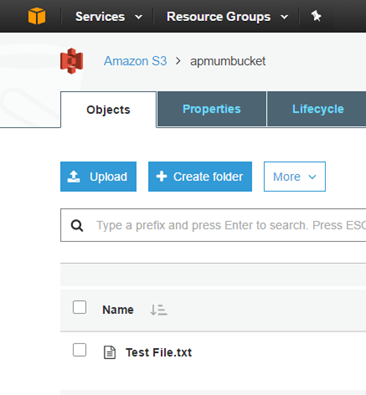Expand the More dropdown
This screenshot has width=366, height=395.
295,177
